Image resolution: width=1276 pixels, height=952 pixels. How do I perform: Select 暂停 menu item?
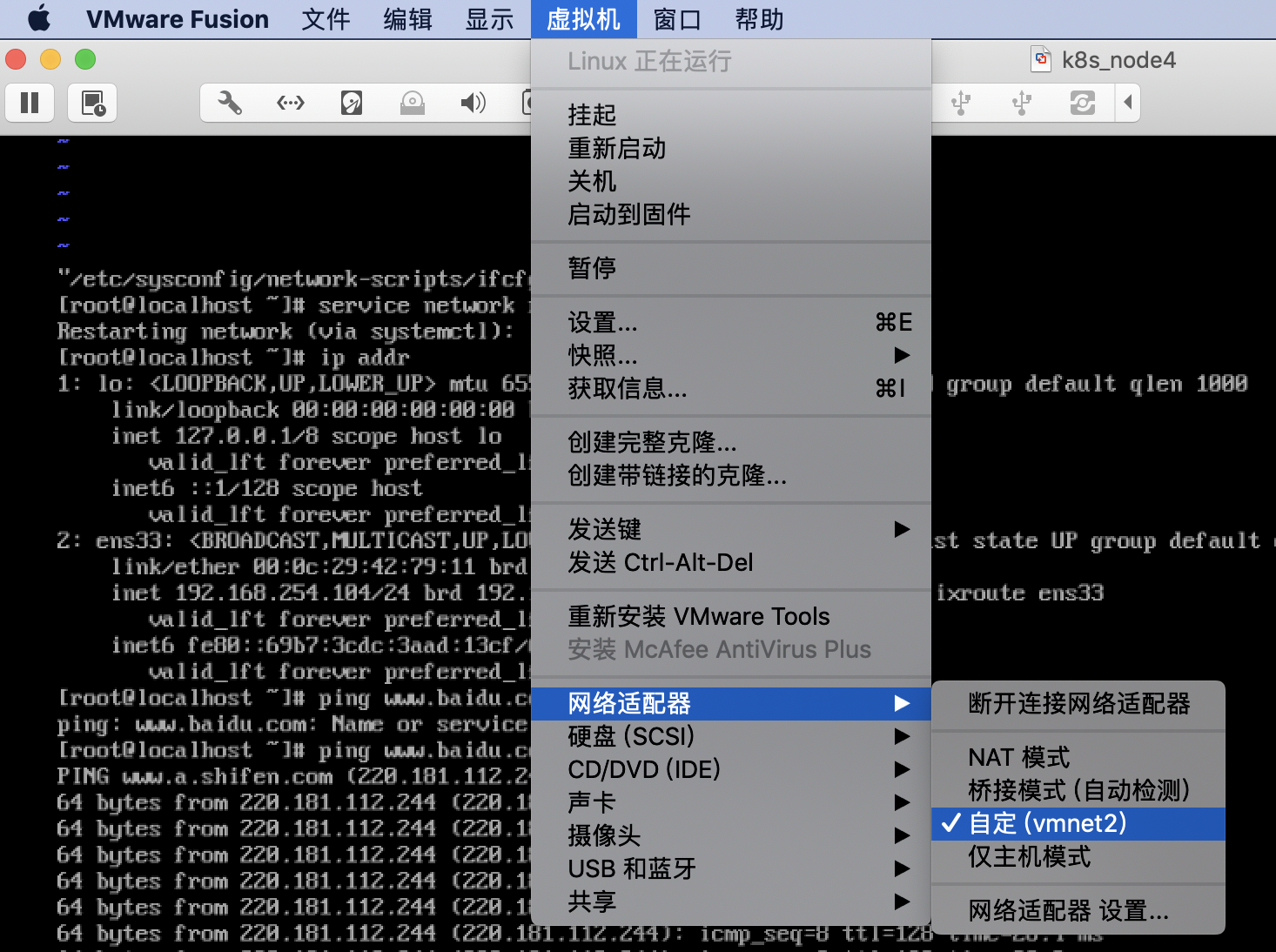pos(731,268)
